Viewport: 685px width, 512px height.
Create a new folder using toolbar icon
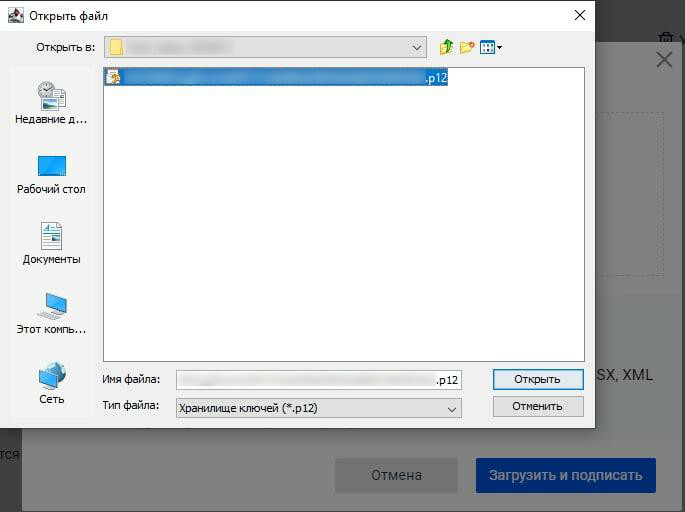pos(467,47)
